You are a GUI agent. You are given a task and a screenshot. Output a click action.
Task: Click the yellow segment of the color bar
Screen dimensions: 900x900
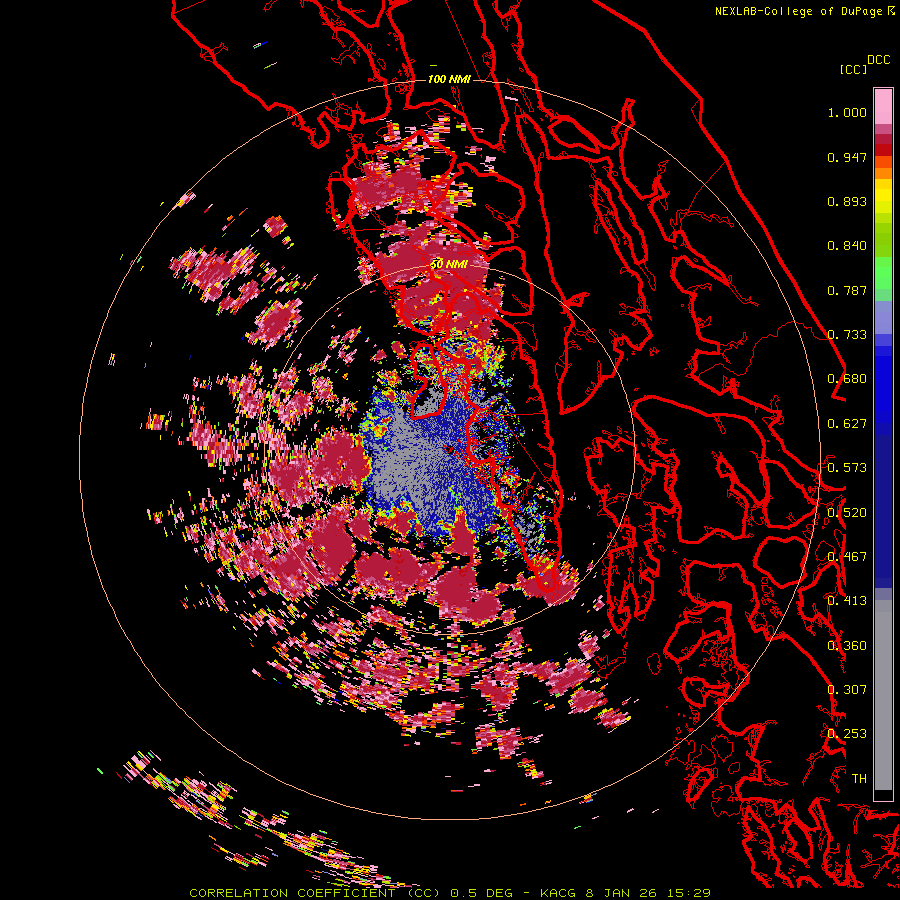click(883, 196)
